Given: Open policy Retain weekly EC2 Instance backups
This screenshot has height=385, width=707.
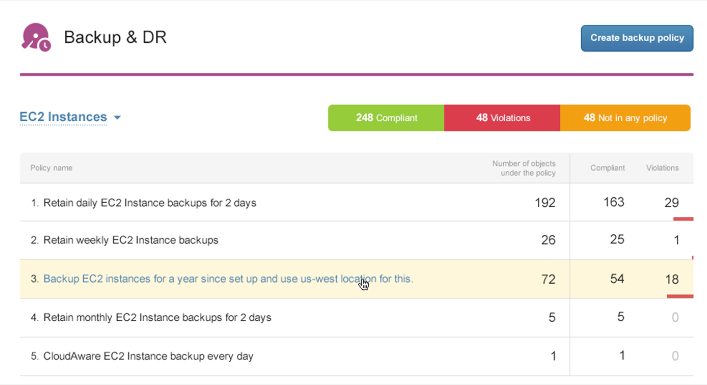Looking at the screenshot, I should pos(131,240).
